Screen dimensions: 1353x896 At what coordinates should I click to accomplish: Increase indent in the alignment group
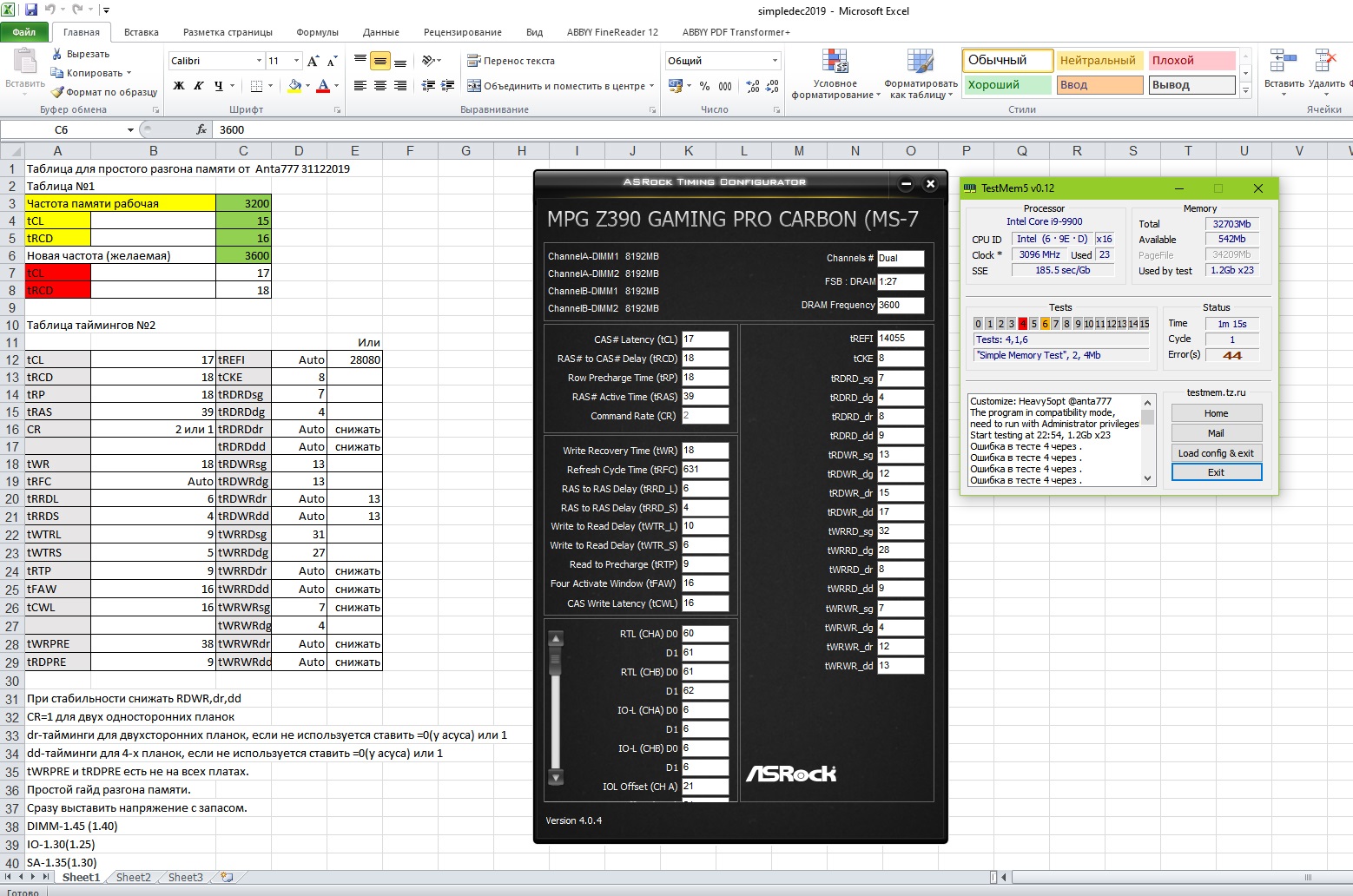(448, 86)
